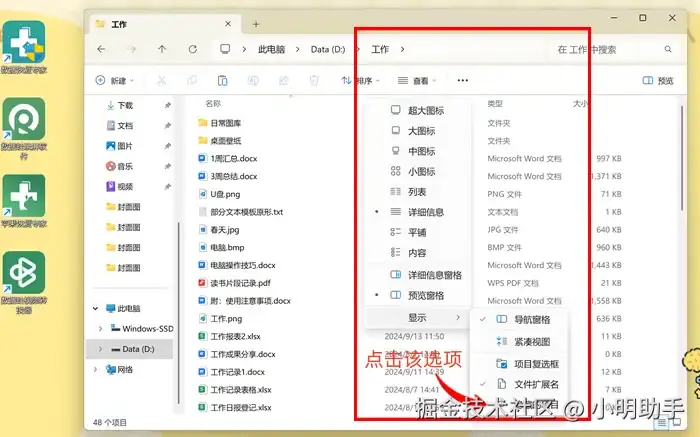
Task: Choose the 列表 view
Action: pyautogui.click(x=417, y=192)
